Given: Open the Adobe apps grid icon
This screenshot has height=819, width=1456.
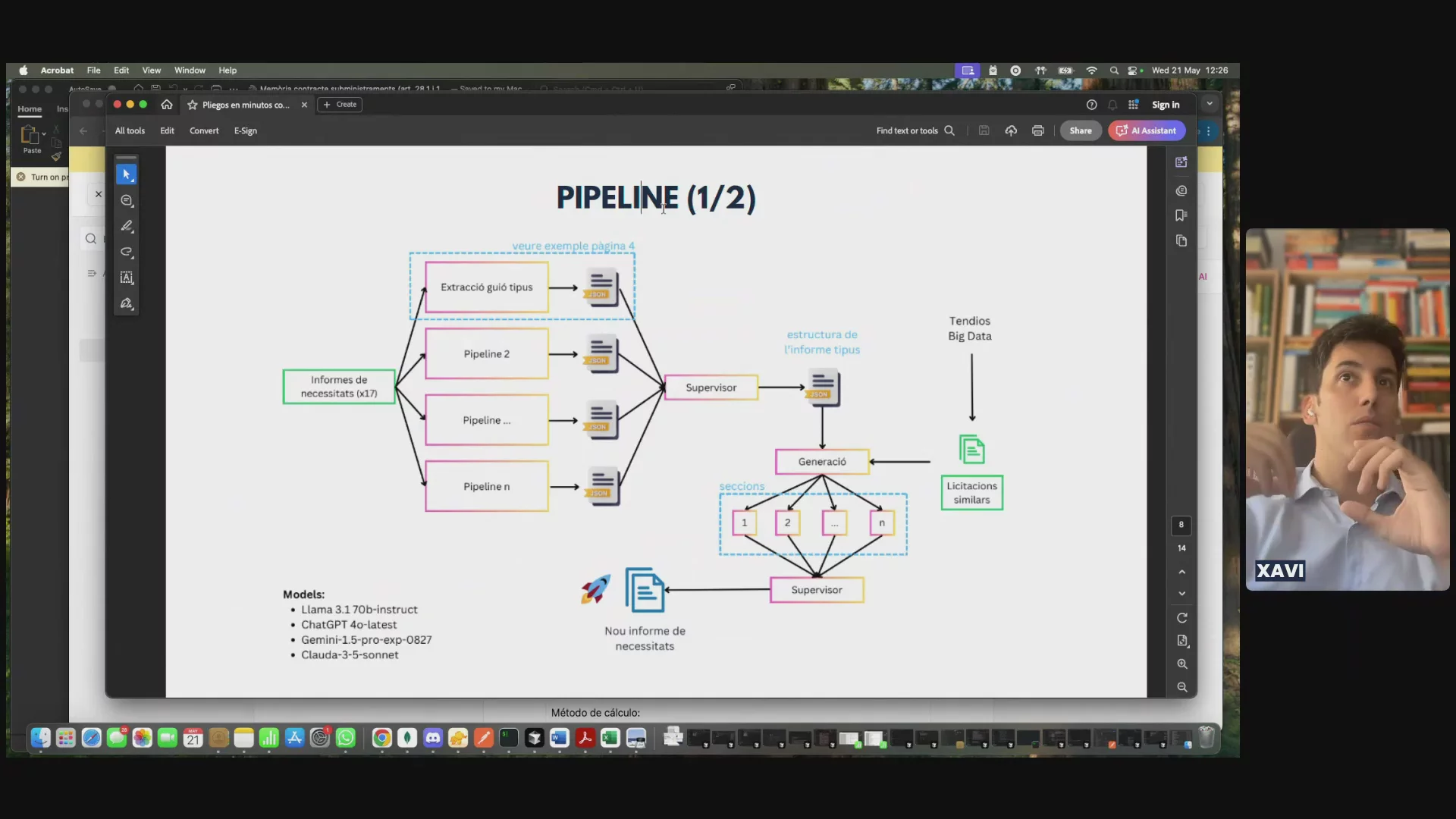Looking at the screenshot, I should point(1133,105).
